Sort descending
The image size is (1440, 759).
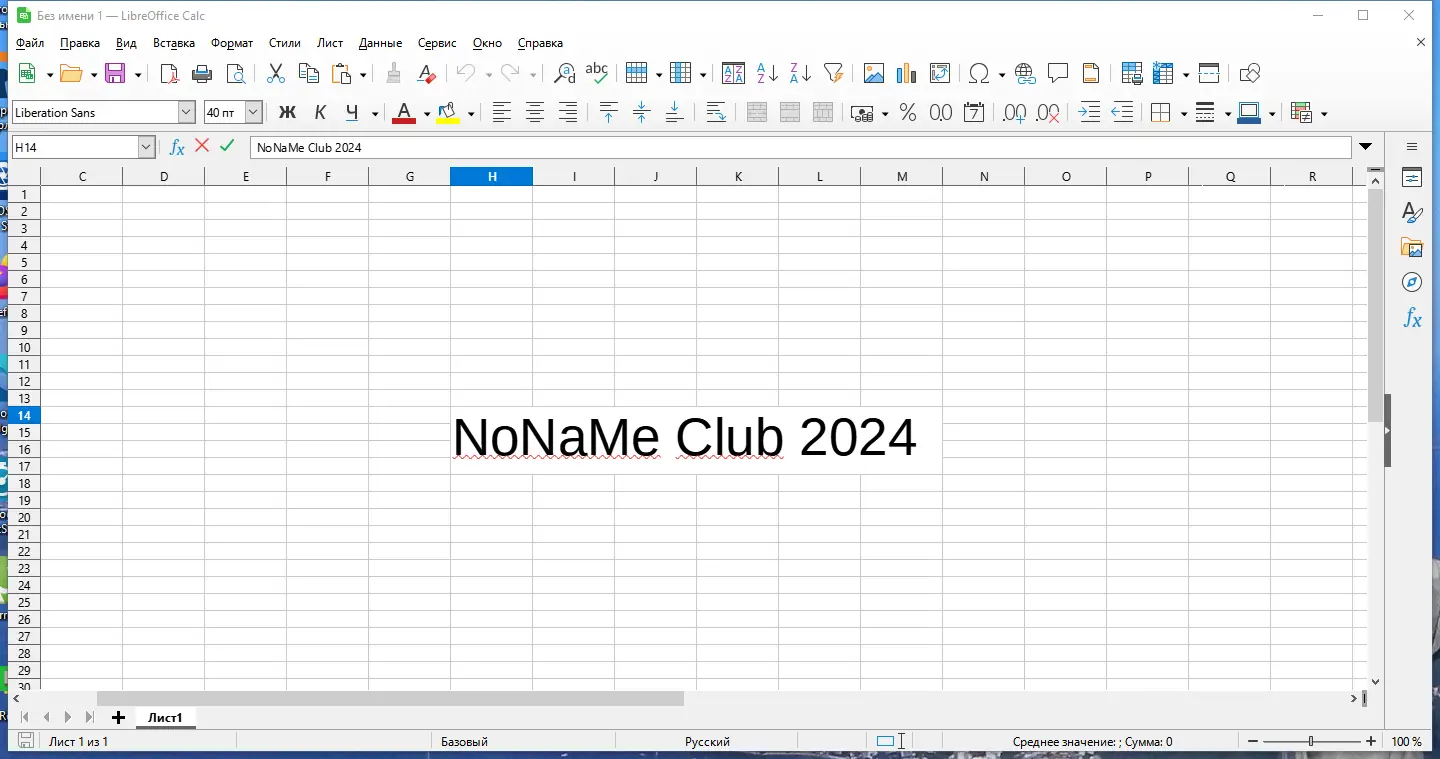point(800,73)
